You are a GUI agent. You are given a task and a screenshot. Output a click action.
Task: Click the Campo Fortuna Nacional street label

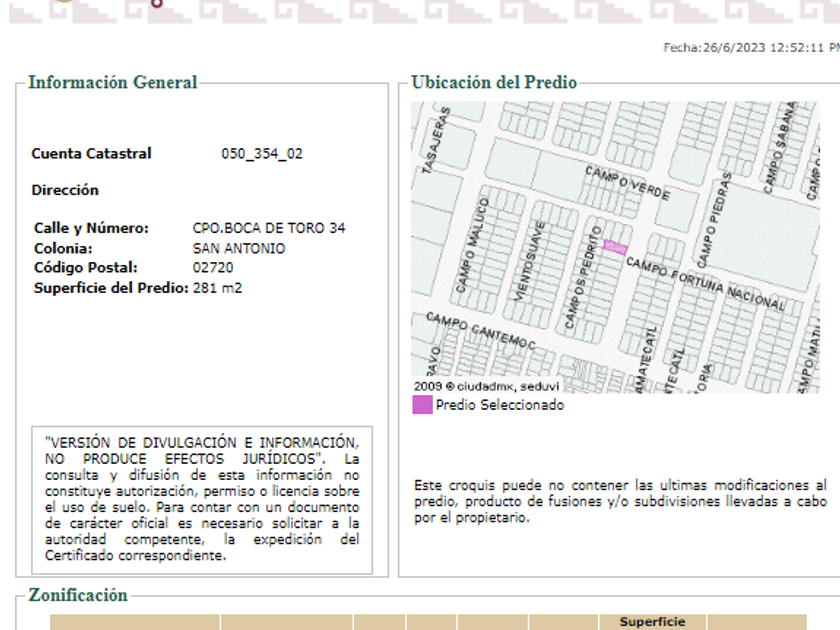(706, 284)
